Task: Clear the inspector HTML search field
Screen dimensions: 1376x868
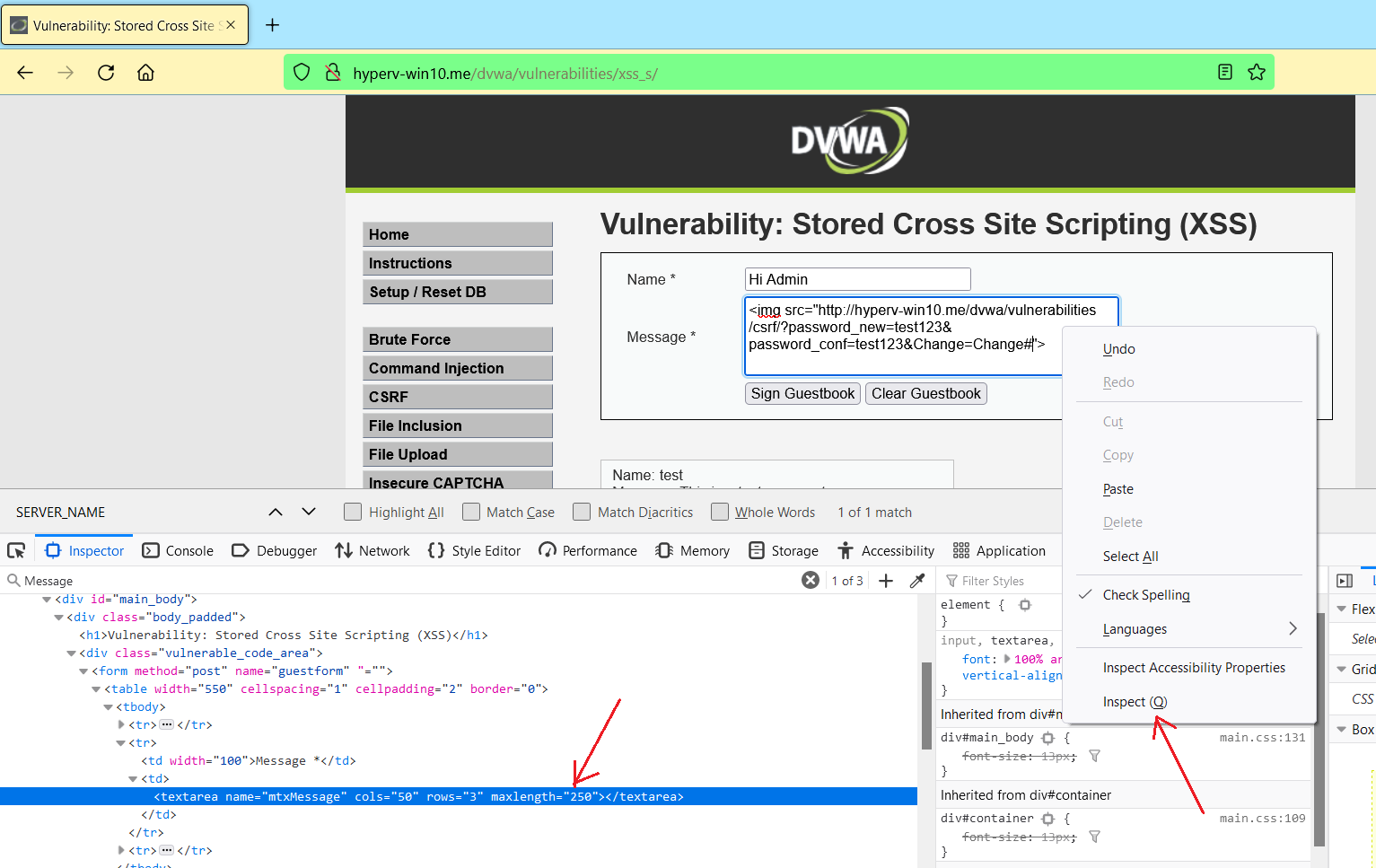Action: (811, 581)
